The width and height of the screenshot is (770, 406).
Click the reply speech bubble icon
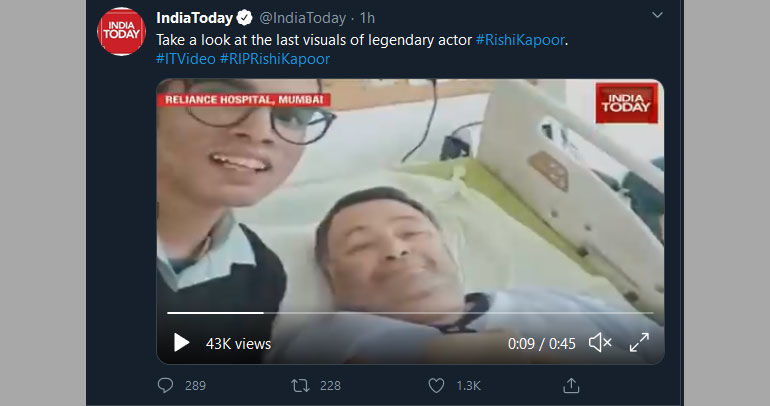tap(166, 385)
